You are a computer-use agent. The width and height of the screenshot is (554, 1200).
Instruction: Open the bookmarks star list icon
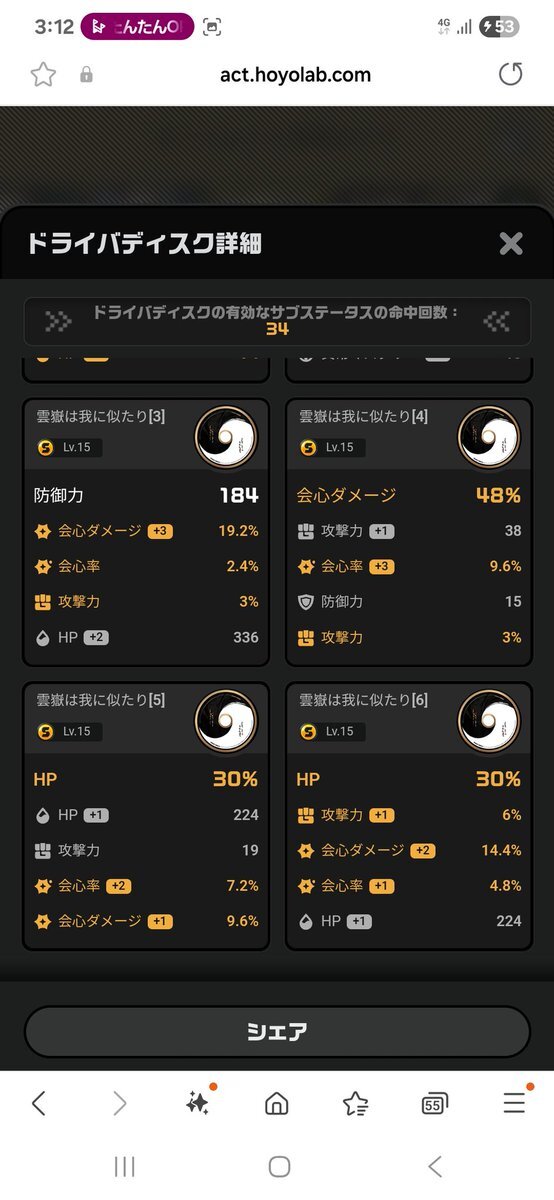[x=355, y=1103]
